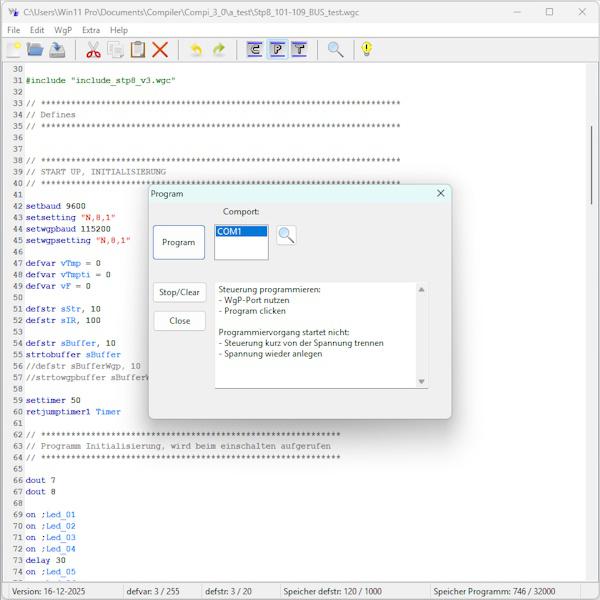Click the red X delete icon
Viewport: 600px width, 600px height.
pos(160,49)
